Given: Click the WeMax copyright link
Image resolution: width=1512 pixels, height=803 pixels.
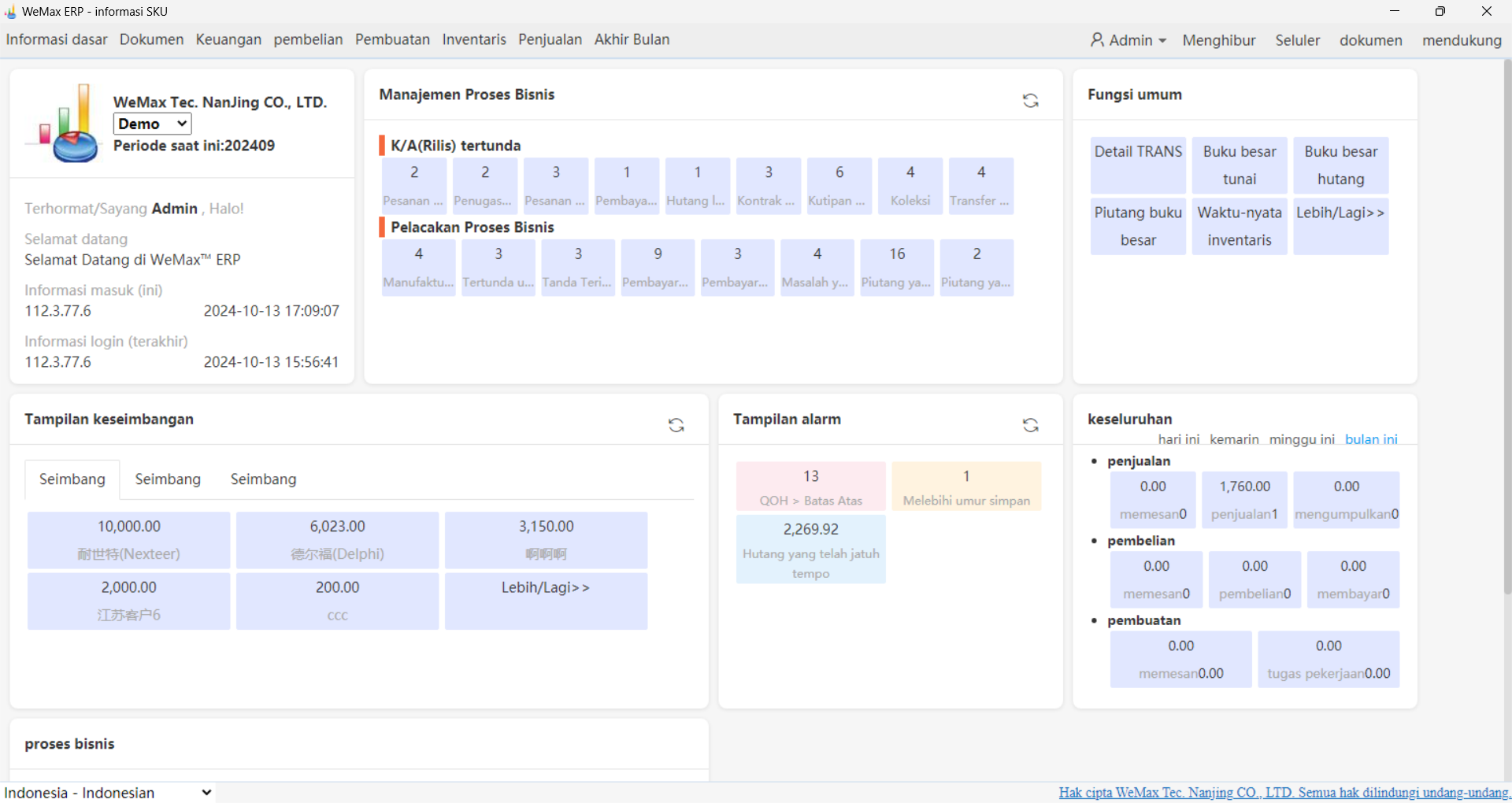Looking at the screenshot, I should point(1284,792).
